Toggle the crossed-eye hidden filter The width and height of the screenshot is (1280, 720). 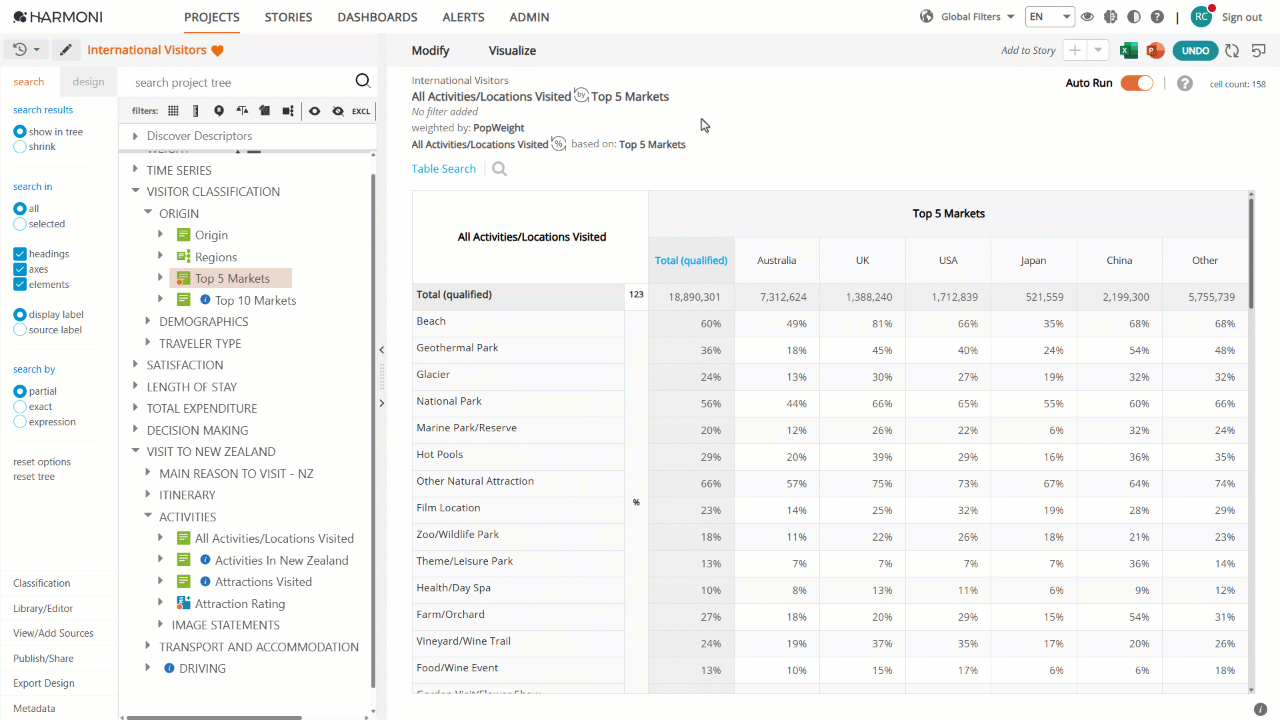[338, 111]
